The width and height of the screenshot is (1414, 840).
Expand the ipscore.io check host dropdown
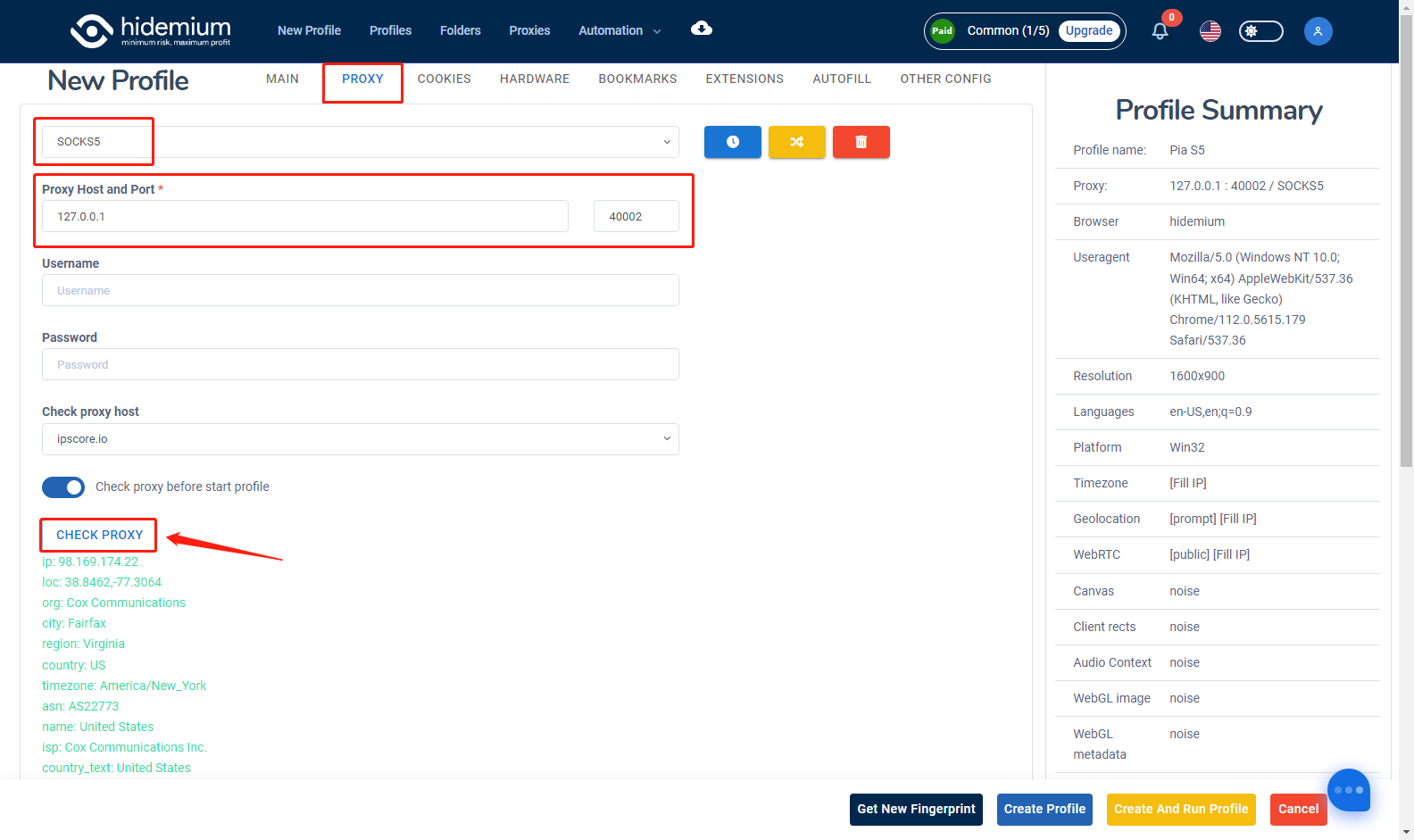coord(360,439)
